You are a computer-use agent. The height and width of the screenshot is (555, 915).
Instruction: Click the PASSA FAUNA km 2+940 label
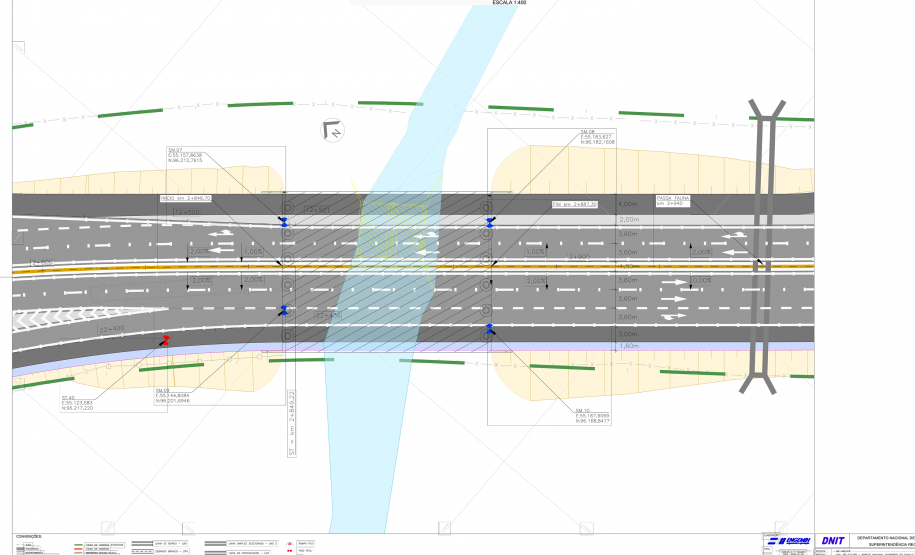[673, 200]
